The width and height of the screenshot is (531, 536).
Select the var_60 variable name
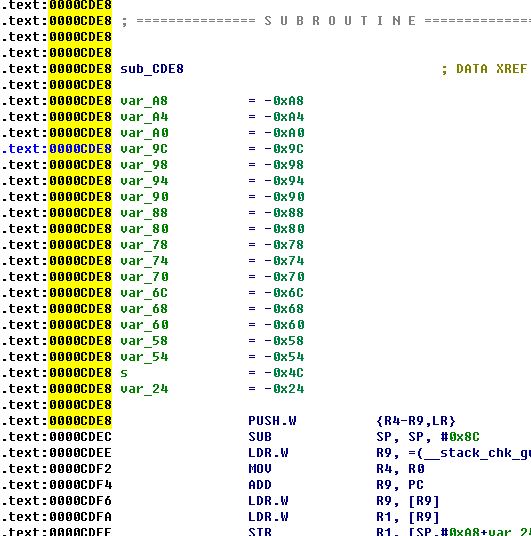[144, 325]
